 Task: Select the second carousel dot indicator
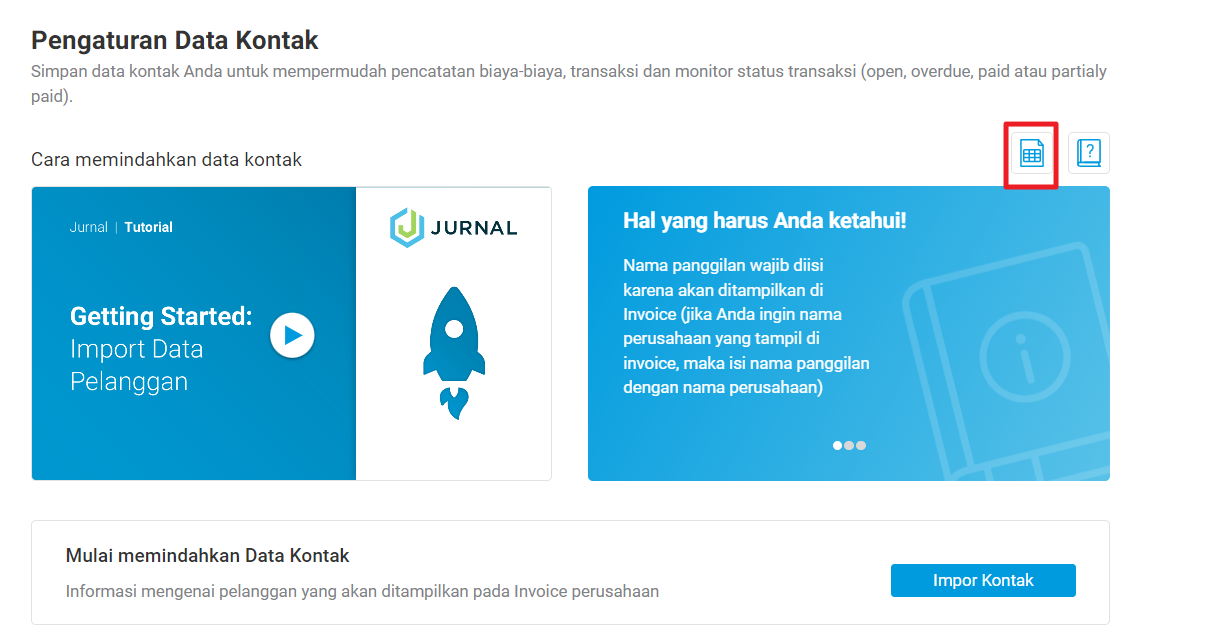[849, 446]
